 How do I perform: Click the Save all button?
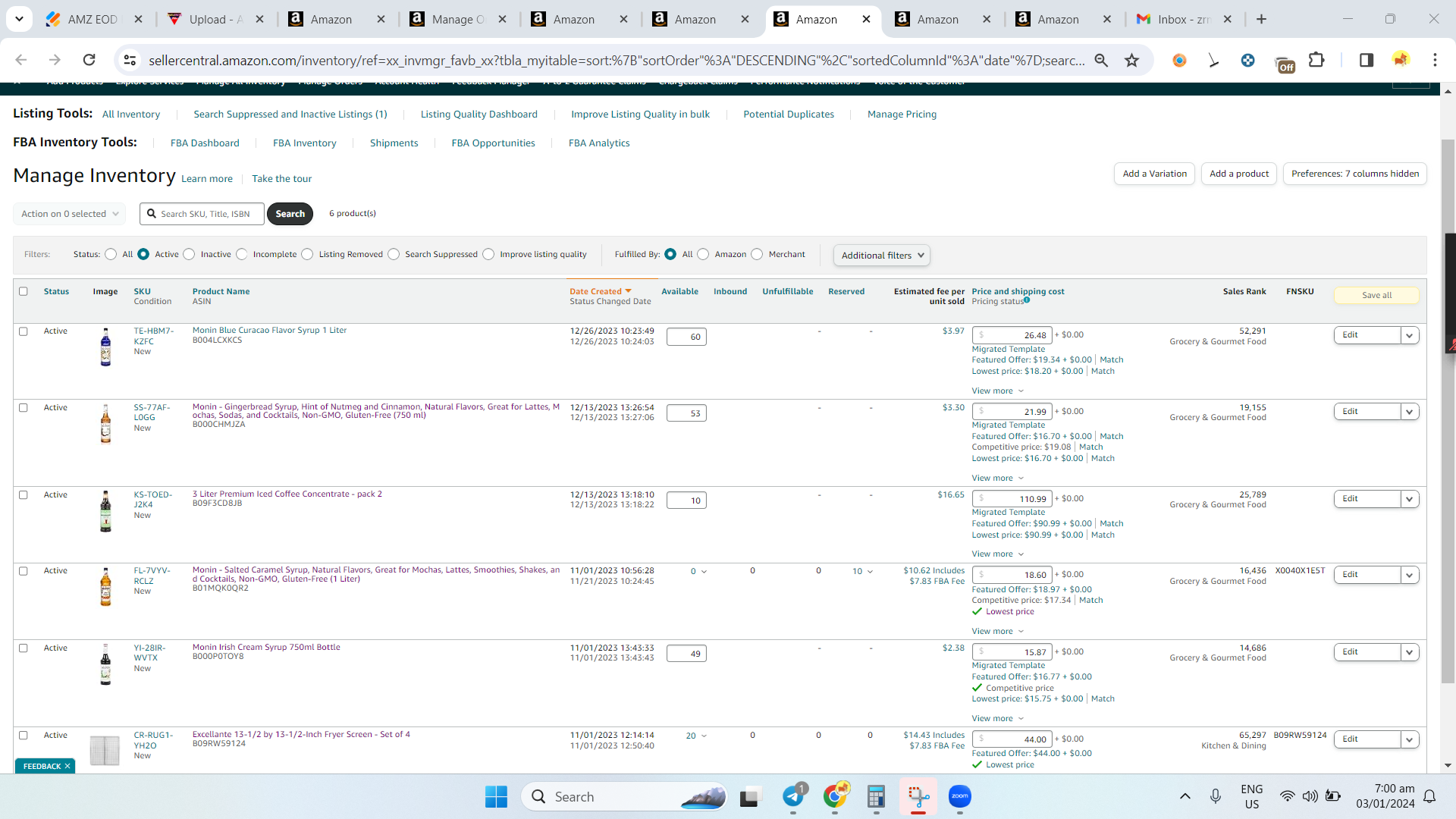[x=1376, y=295]
